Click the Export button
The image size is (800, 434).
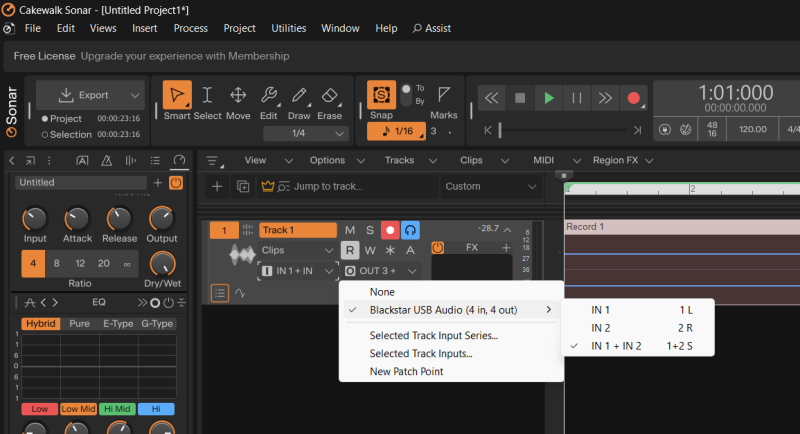(x=85, y=95)
